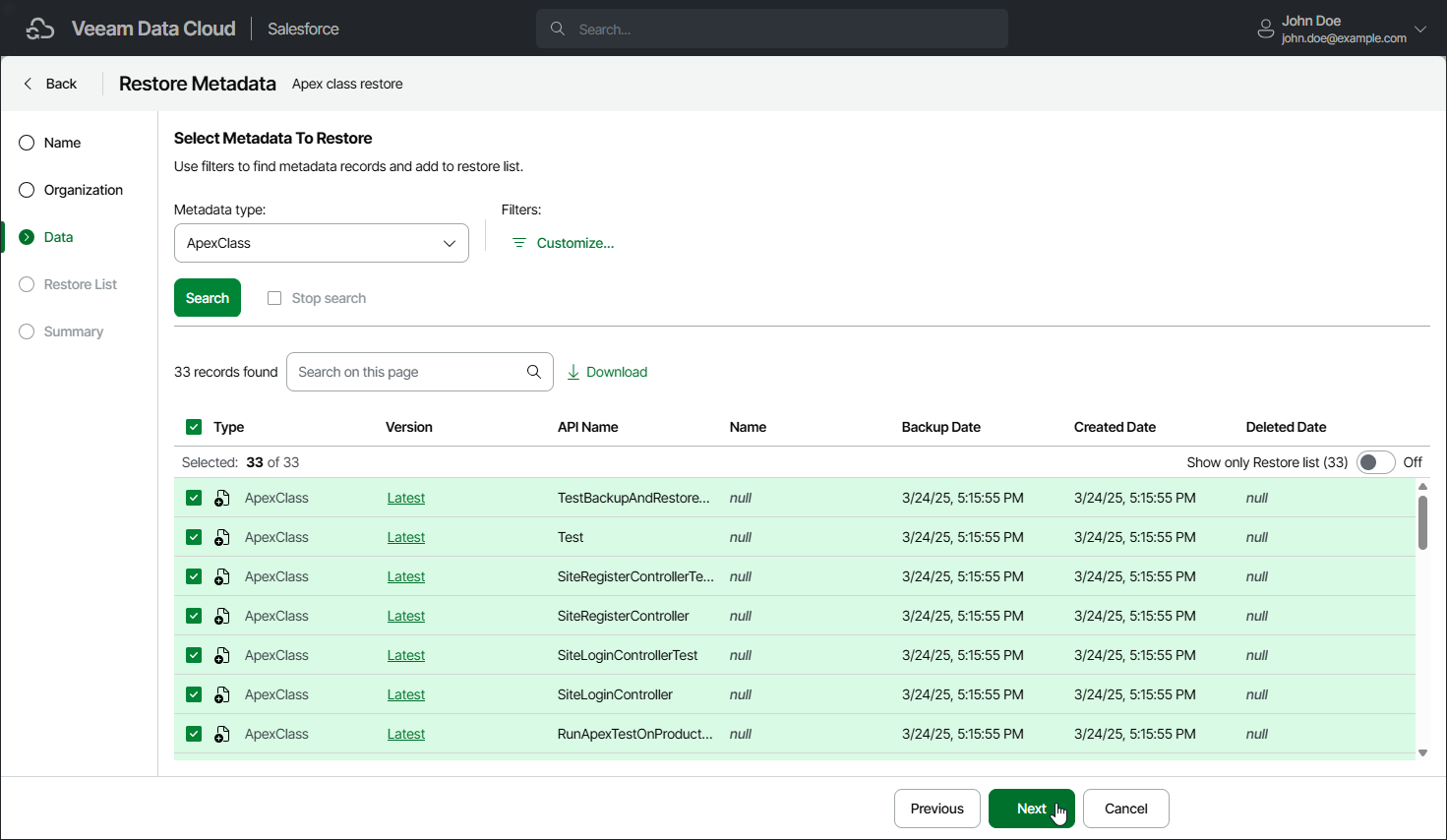Toggle Show only Restore list switch
Viewport: 1447px width, 840px height.
point(1375,462)
